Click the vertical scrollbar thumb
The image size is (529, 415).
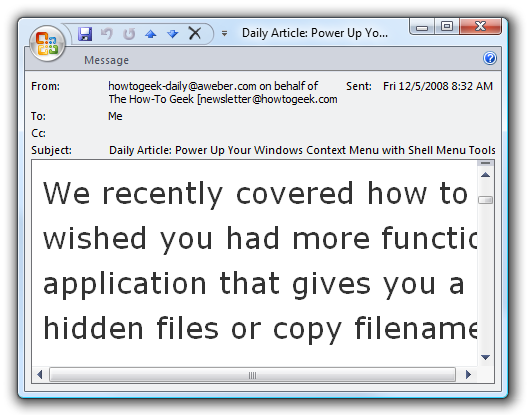pyautogui.click(x=485, y=200)
